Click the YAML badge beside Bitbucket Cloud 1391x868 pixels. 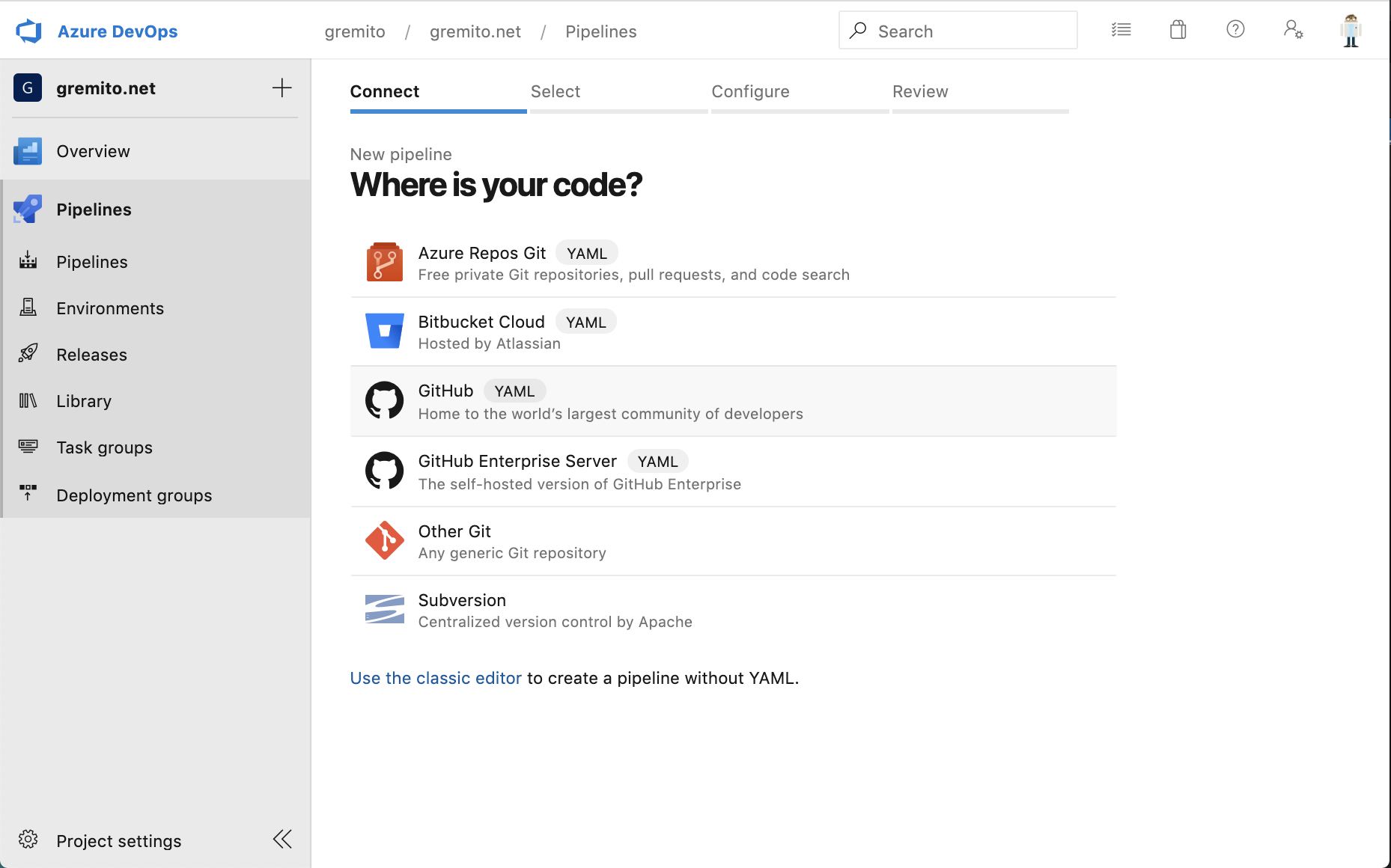[586, 323]
